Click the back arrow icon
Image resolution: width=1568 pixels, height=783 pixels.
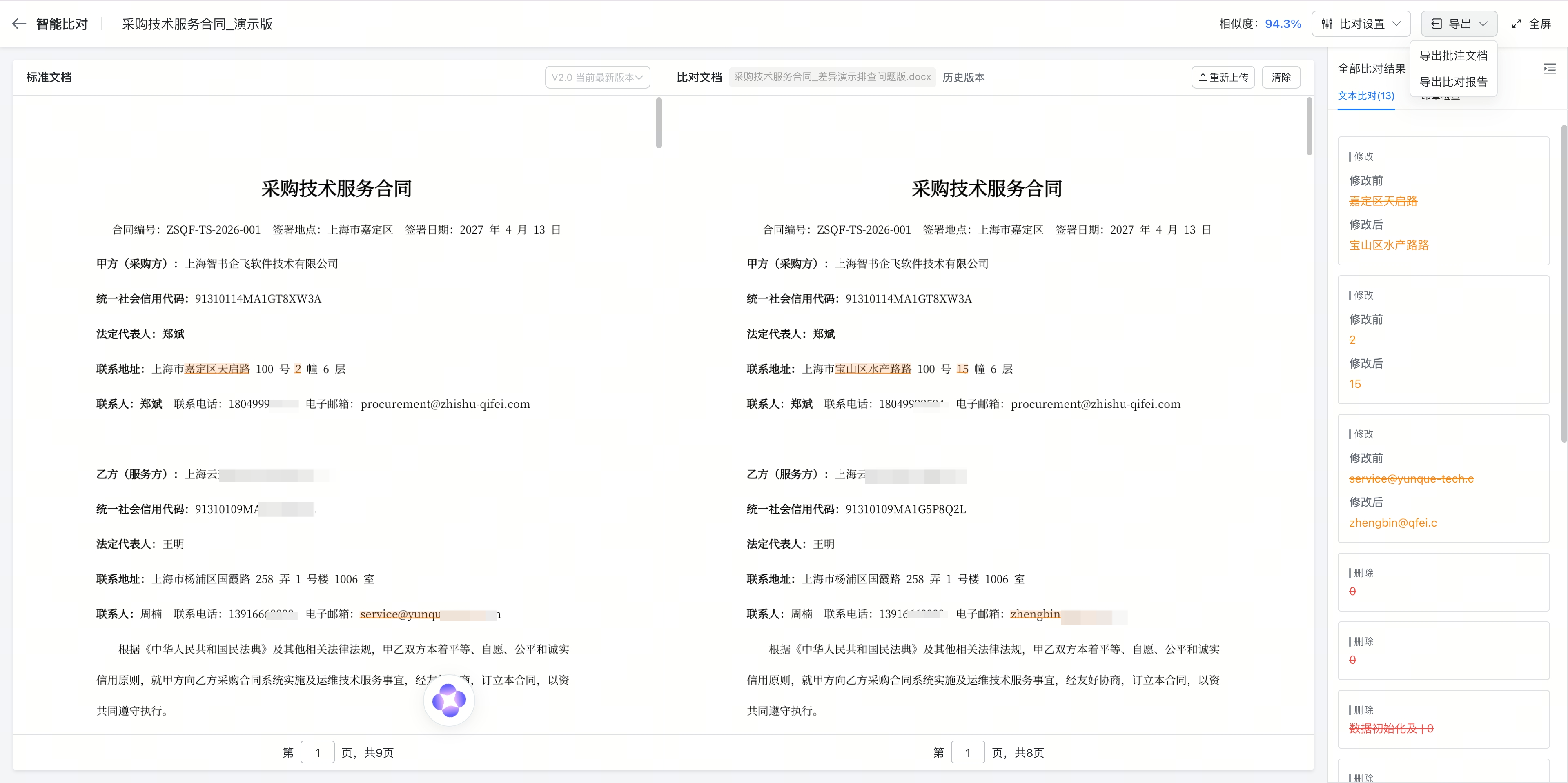pyautogui.click(x=19, y=24)
